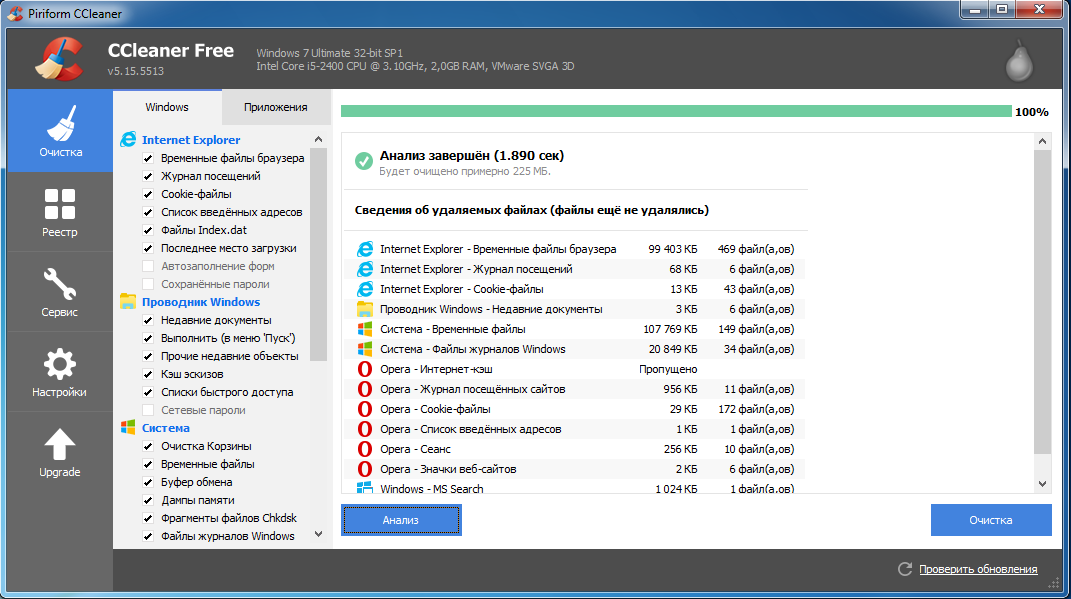The width and height of the screenshot is (1071, 599).
Task: Click Opera icon beside Значки веб-сайтов
Action: pos(365,469)
